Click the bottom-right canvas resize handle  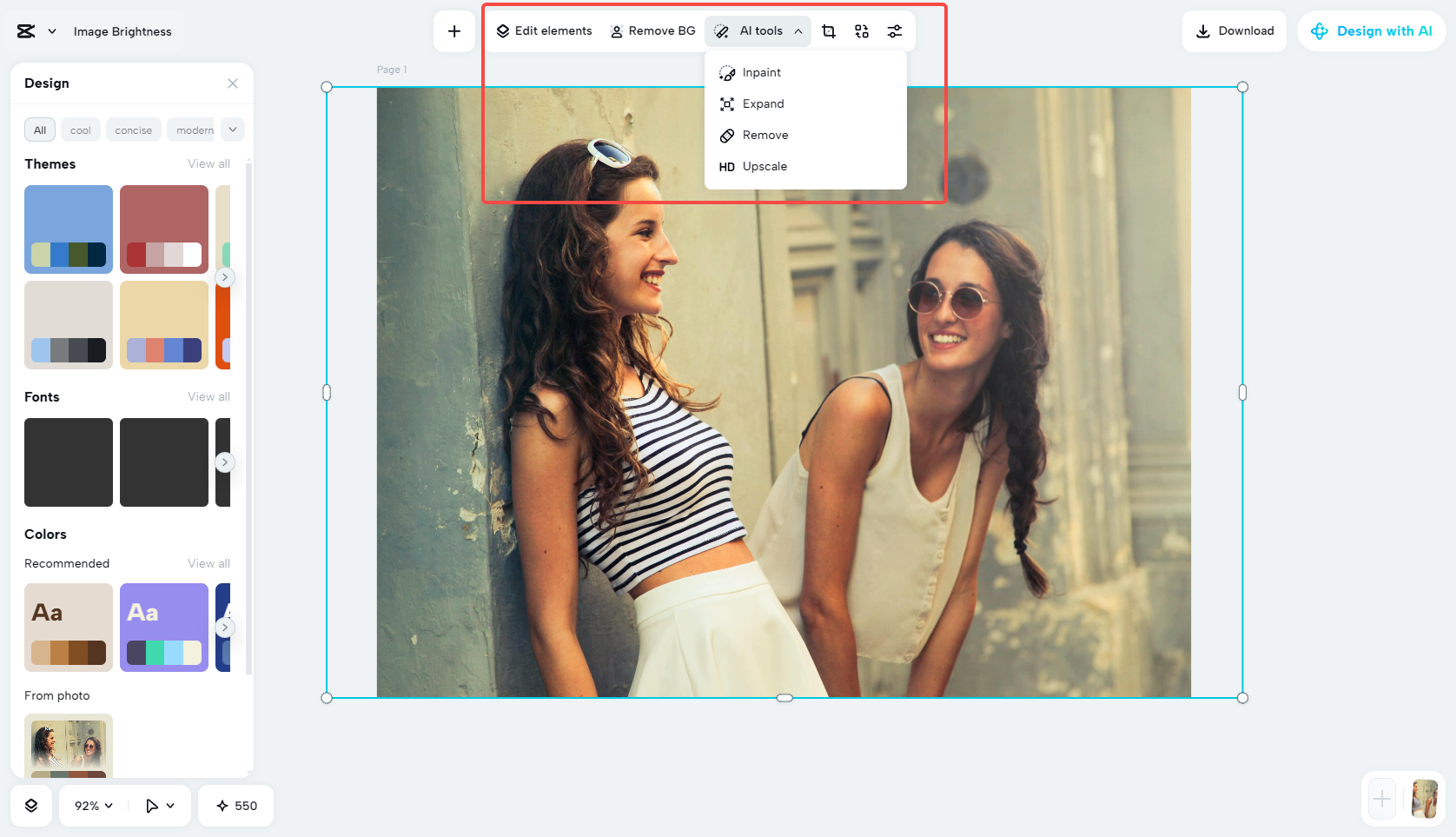1242,698
